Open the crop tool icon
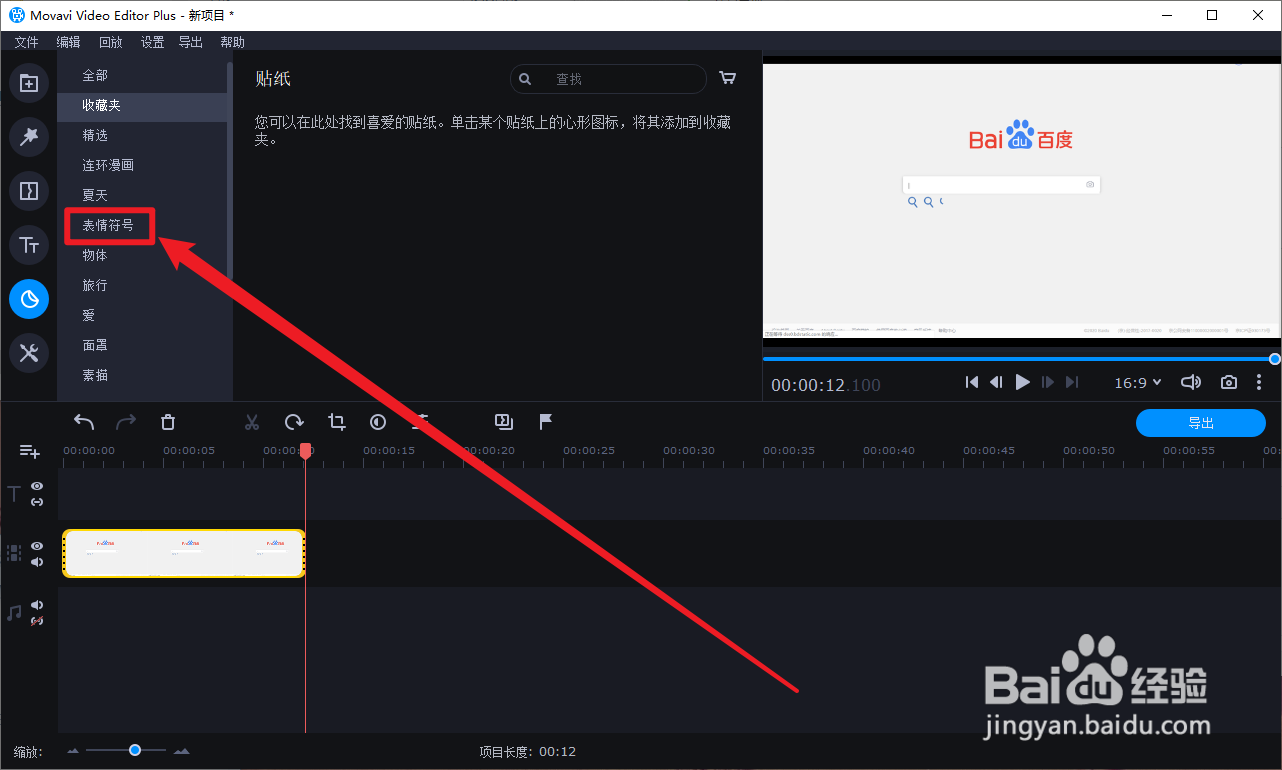Screen dimensions: 1282x770 [336, 422]
